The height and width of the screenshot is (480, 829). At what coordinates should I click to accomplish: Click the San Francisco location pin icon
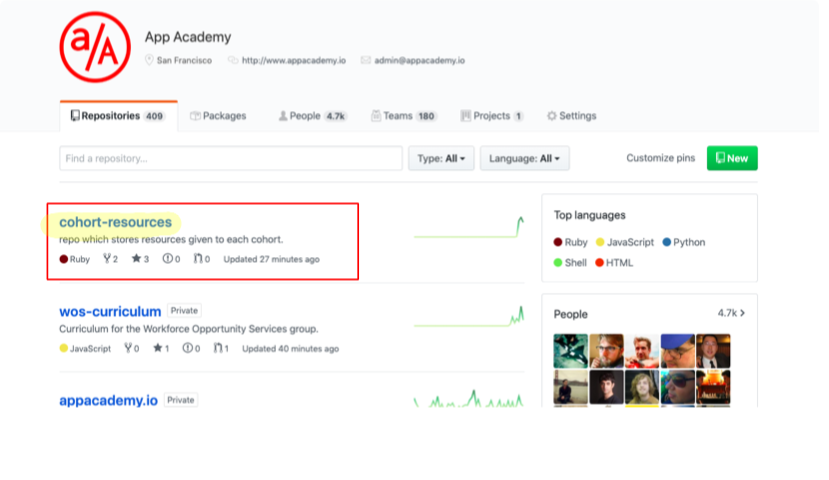pos(149,60)
